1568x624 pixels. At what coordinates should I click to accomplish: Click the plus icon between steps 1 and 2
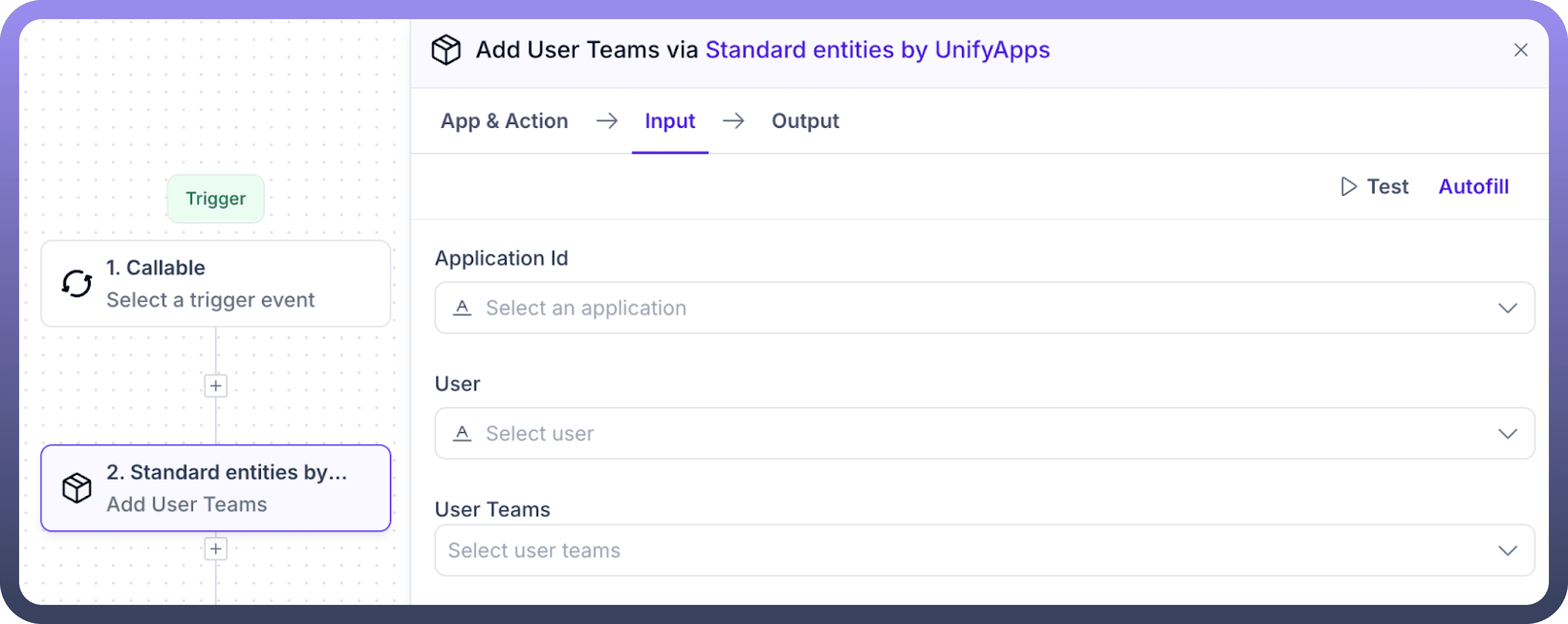(x=216, y=386)
